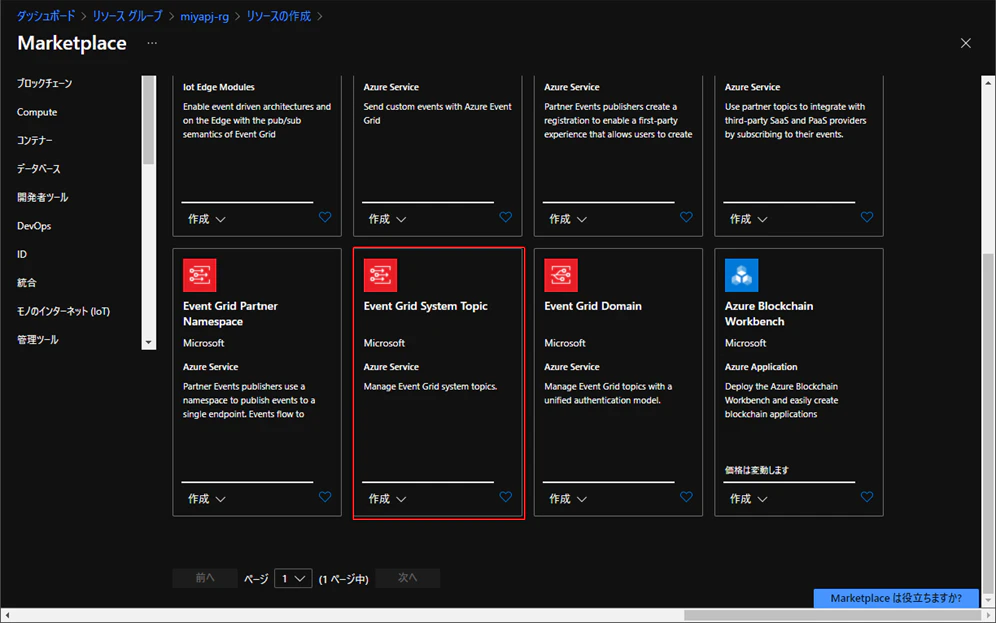Screen dimensions: 996x623
Task: Open 作成 dropdown on partner topics card
Action: click(748, 219)
